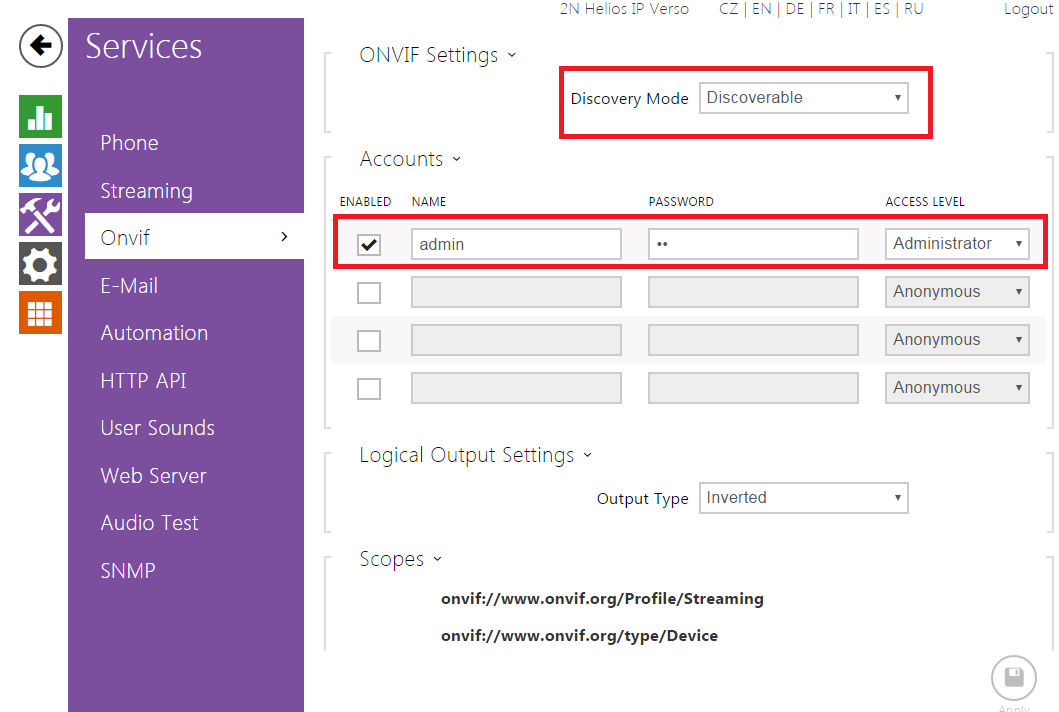Collapse the ONVIF Settings section

pyautogui.click(x=437, y=55)
